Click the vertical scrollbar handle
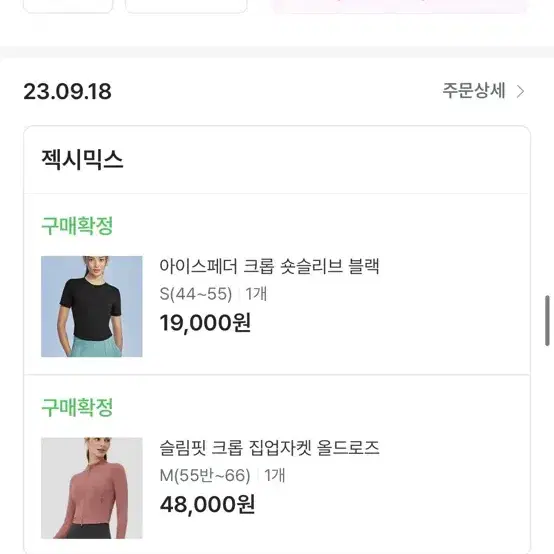This screenshot has width=554, height=554. pos(547,320)
